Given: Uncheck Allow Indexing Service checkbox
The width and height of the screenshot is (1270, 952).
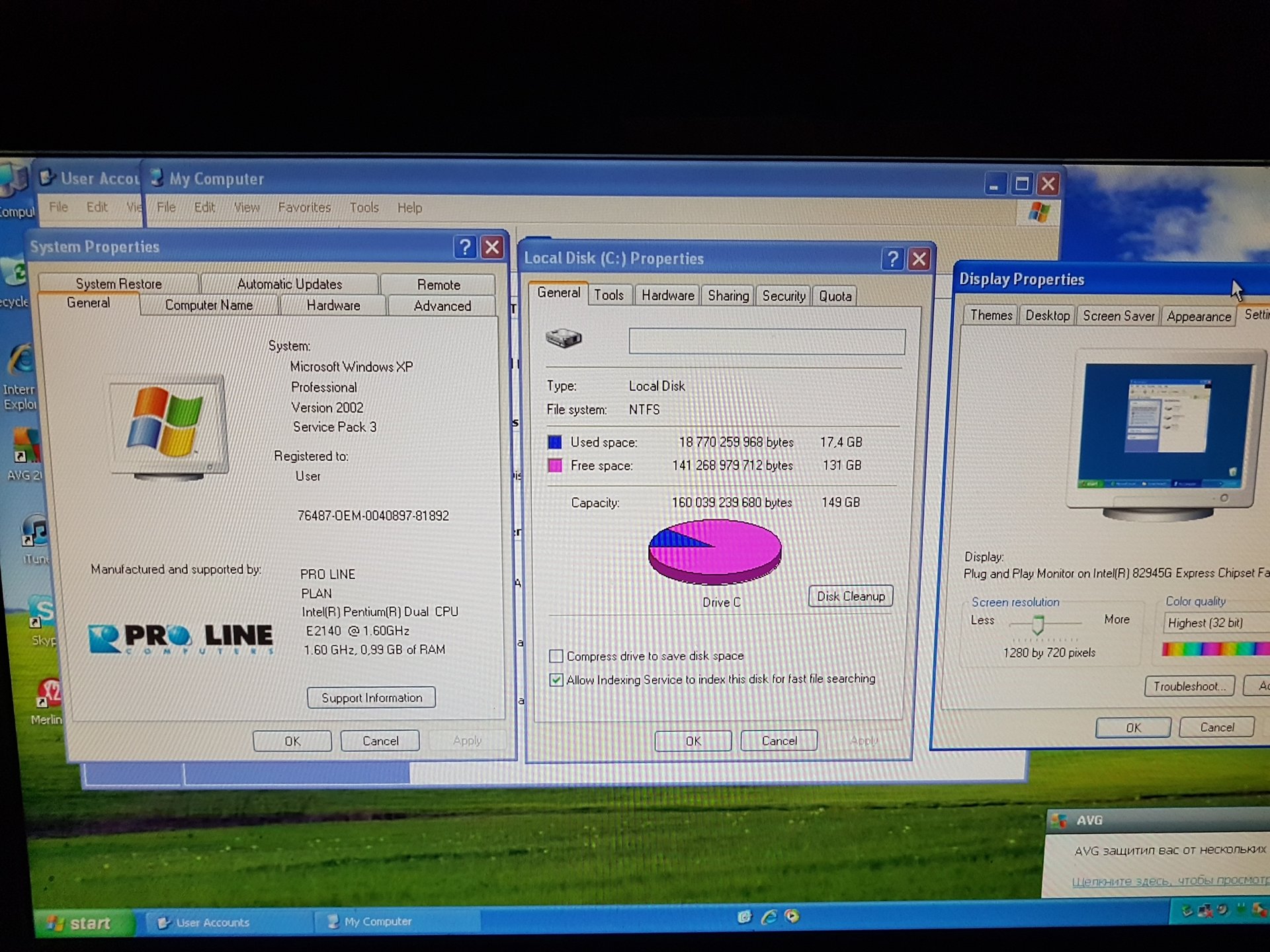Looking at the screenshot, I should point(556,680).
